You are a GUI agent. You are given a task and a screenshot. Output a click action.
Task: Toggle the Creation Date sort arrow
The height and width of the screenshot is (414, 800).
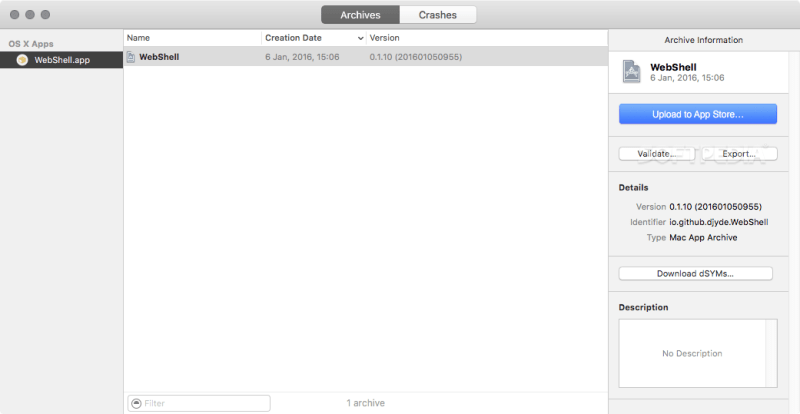[361, 38]
